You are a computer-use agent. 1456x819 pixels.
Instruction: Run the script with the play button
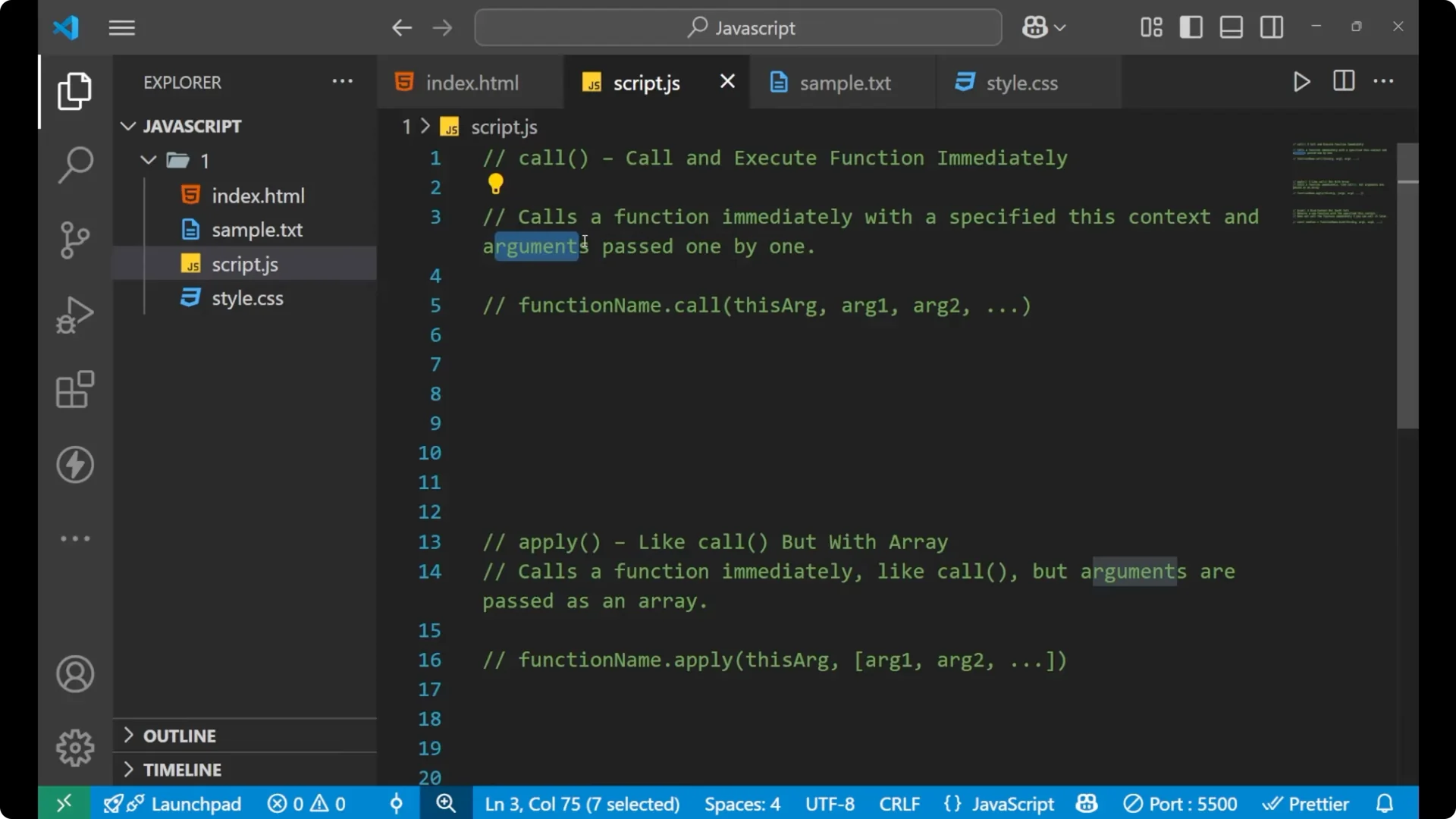pos(1301,82)
